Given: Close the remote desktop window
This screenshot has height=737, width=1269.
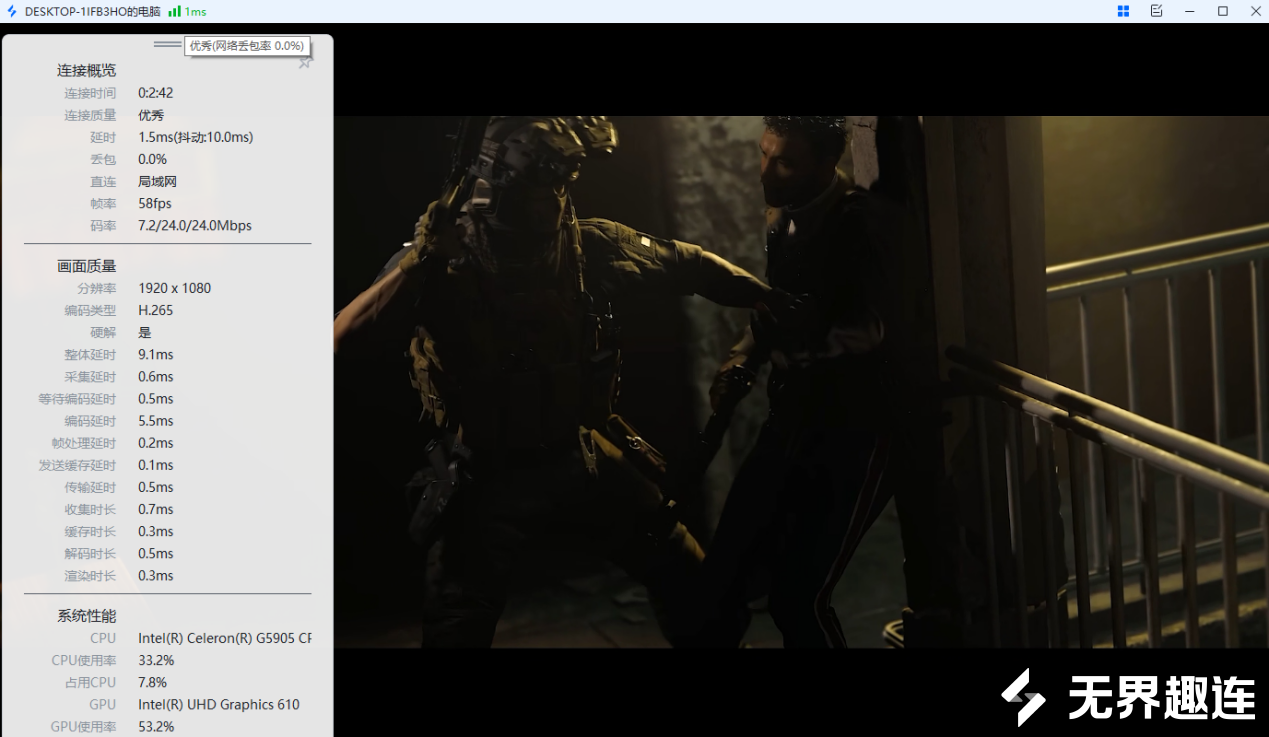Looking at the screenshot, I should (1256, 11).
